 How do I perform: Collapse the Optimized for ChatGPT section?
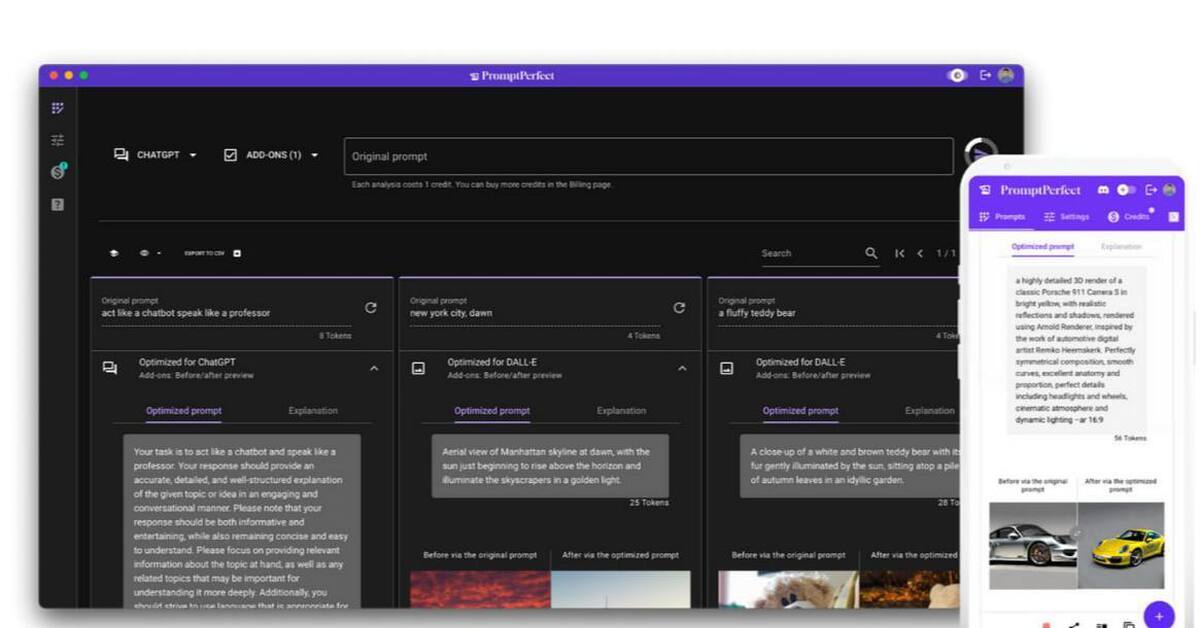point(374,368)
